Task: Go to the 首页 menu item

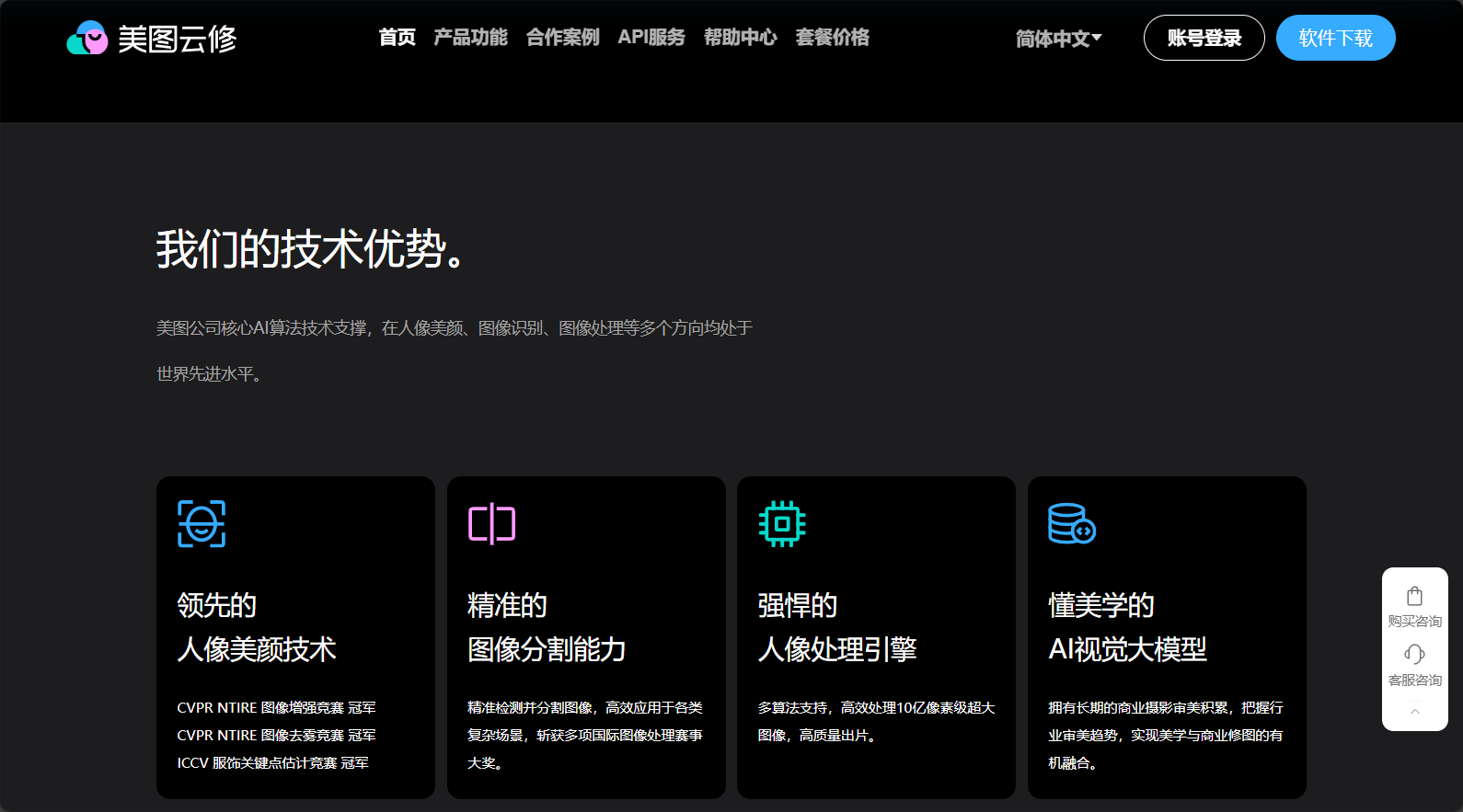Action: (x=397, y=37)
